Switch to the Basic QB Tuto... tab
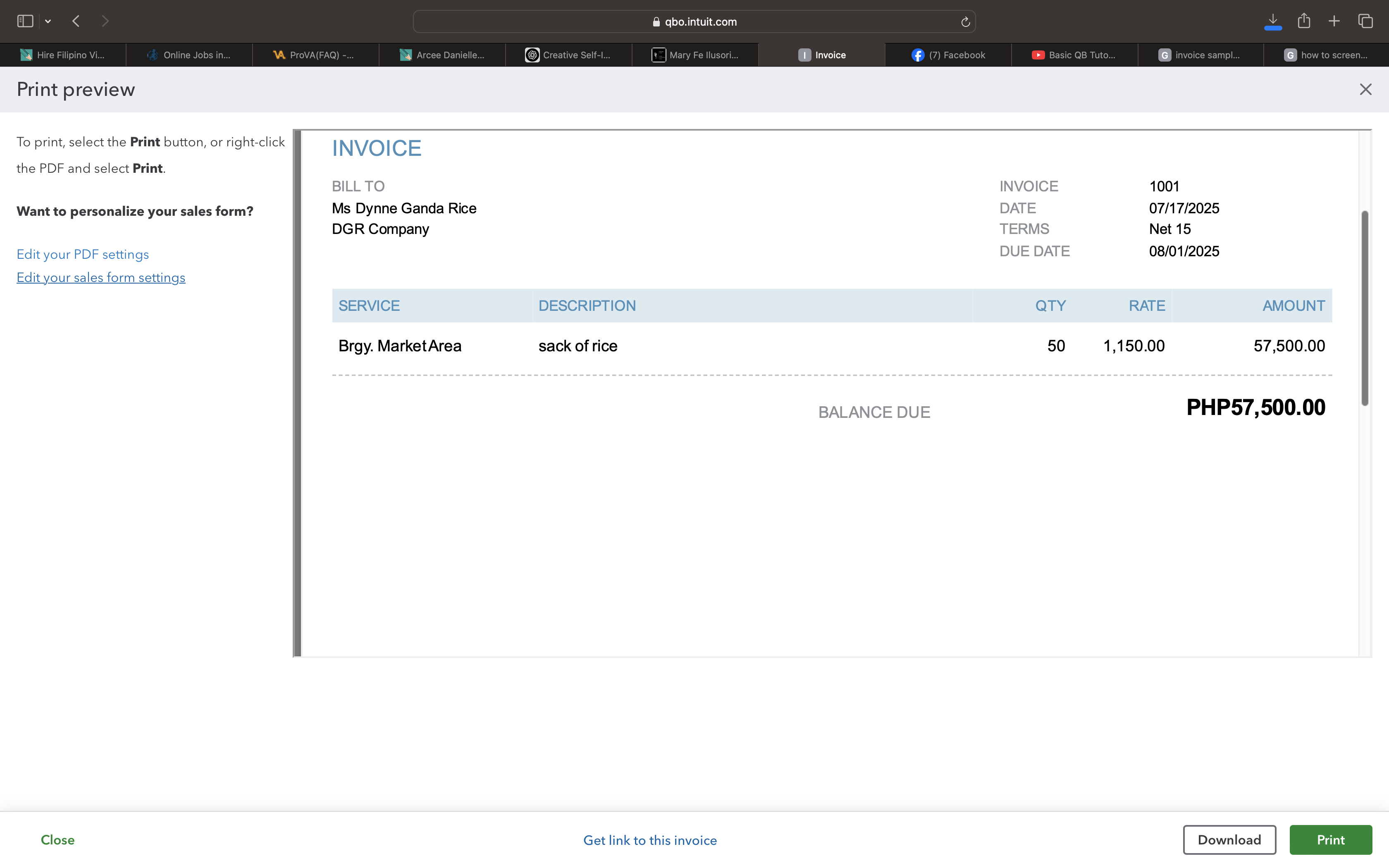 [x=1074, y=55]
